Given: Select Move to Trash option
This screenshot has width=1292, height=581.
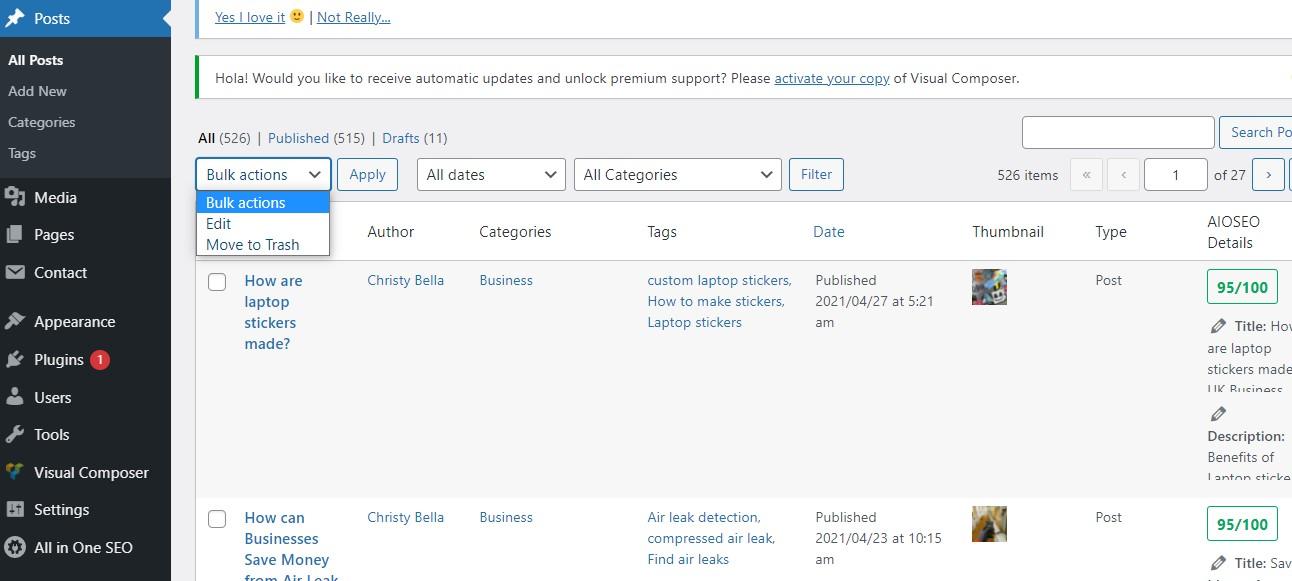Looking at the screenshot, I should pos(253,245).
